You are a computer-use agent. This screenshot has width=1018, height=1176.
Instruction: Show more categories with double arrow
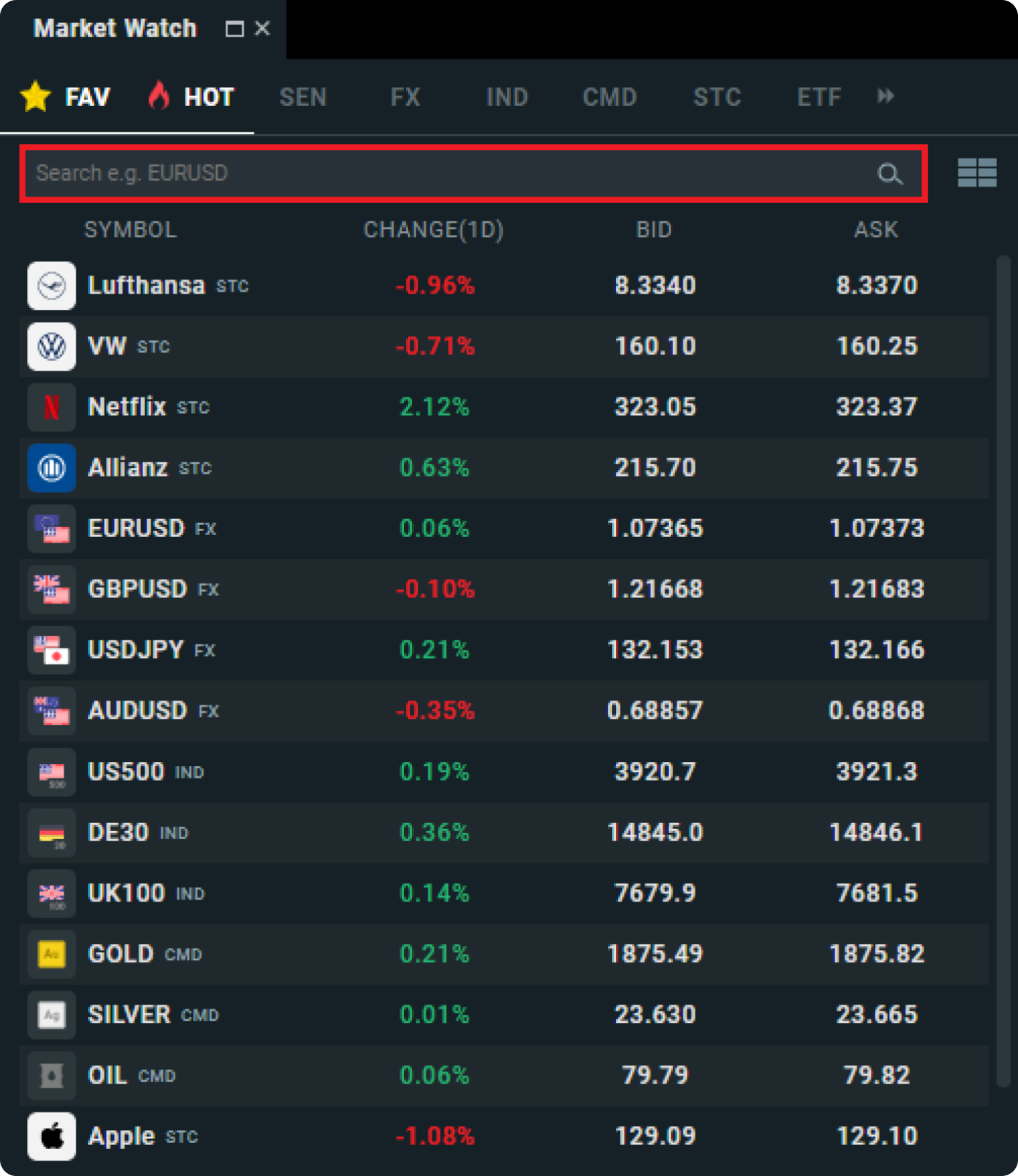pyautogui.click(x=885, y=96)
